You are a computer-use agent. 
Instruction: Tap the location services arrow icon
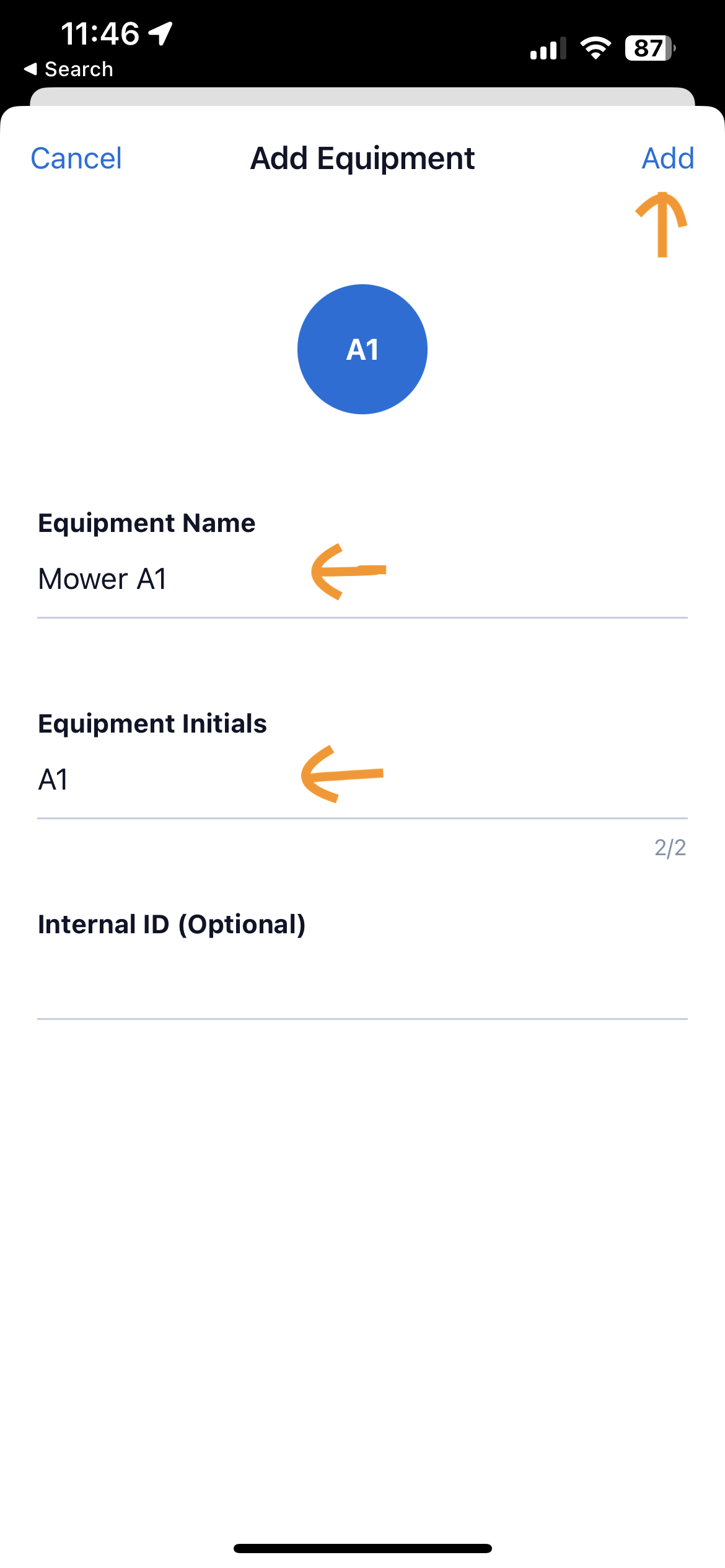(161, 33)
